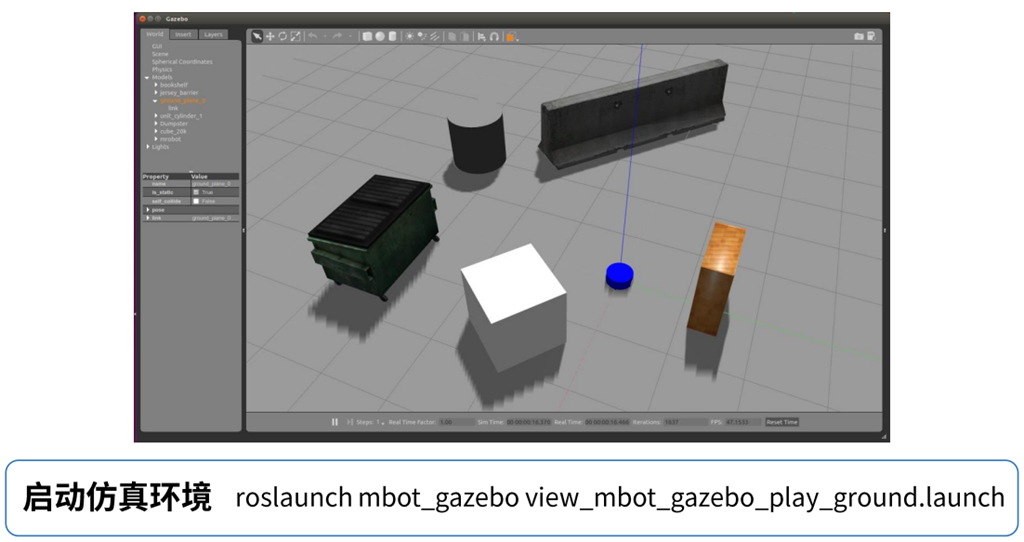Image resolution: width=1024 pixels, height=542 pixels.
Task: Take a screenshot with camera icon
Action: (x=859, y=37)
